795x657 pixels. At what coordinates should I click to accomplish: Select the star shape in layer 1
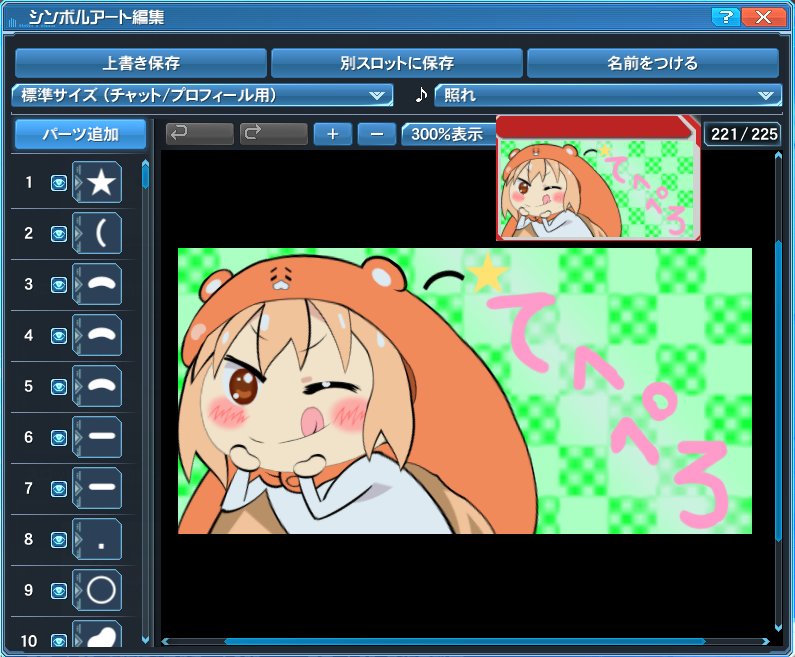point(101,182)
